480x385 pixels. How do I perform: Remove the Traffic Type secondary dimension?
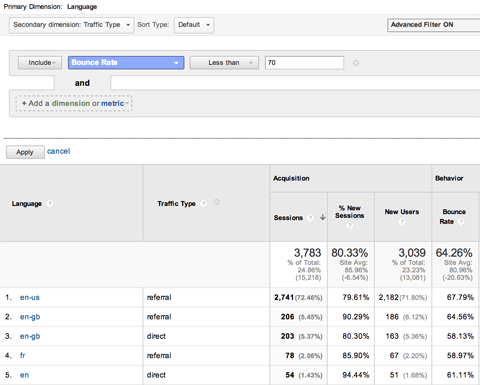pyautogui.click(x=217, y=202)
